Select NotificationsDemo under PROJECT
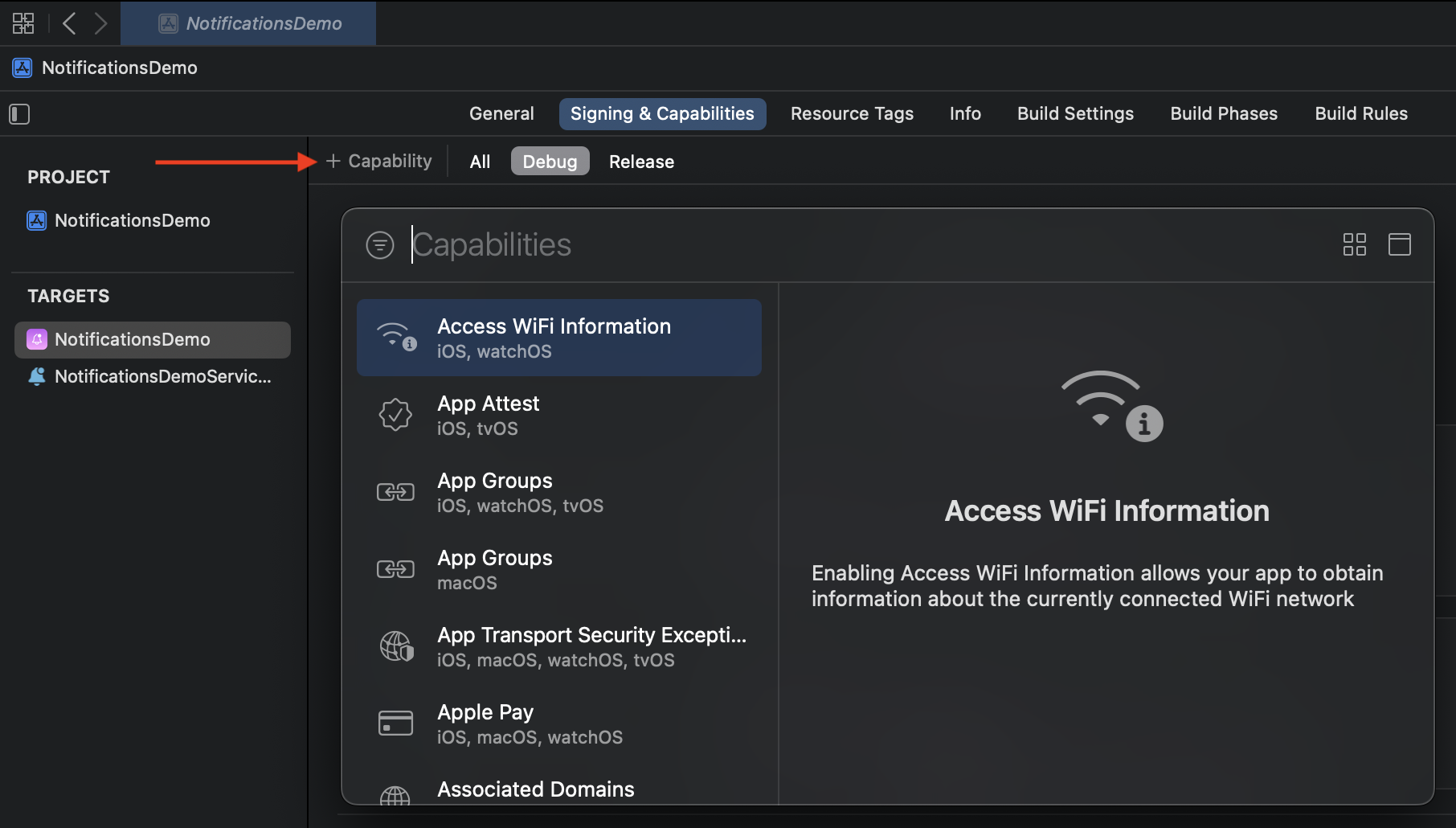The image size is (1456, 828). click(x=153, y=220)
